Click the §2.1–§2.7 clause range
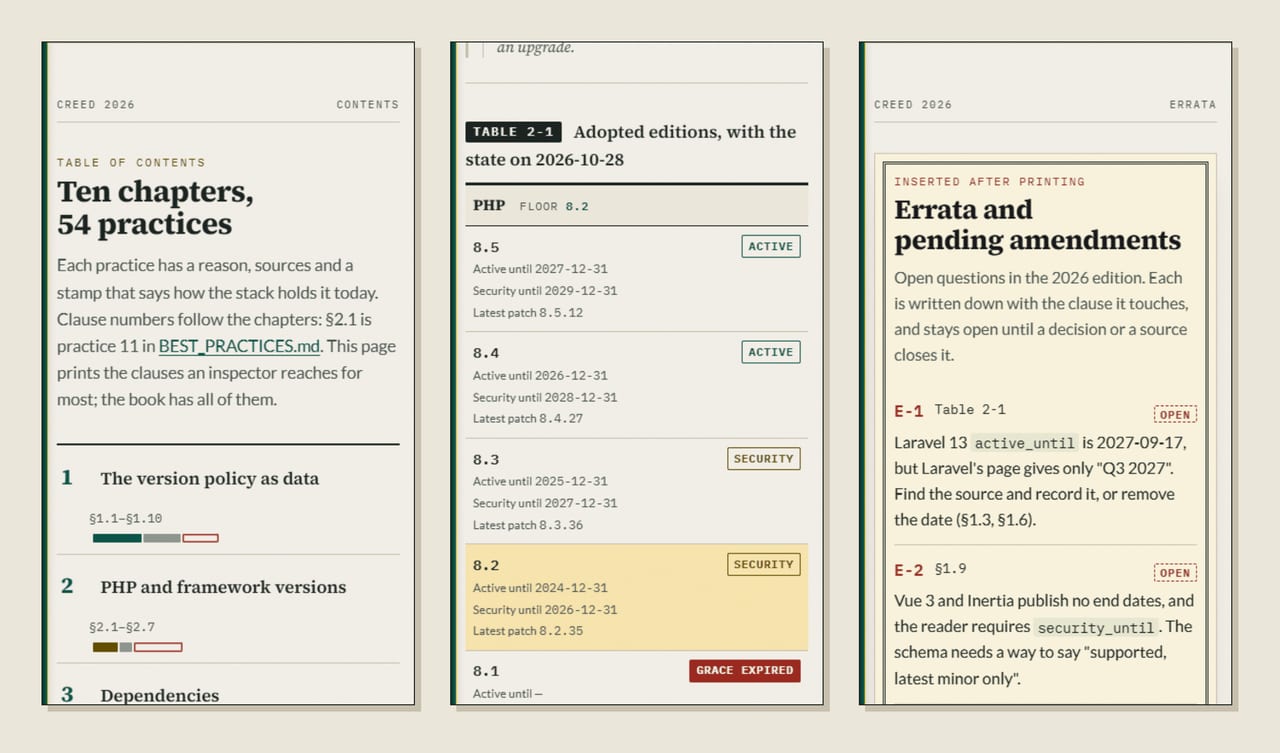Screen dimensions: 1280x753 pos(122,628)
